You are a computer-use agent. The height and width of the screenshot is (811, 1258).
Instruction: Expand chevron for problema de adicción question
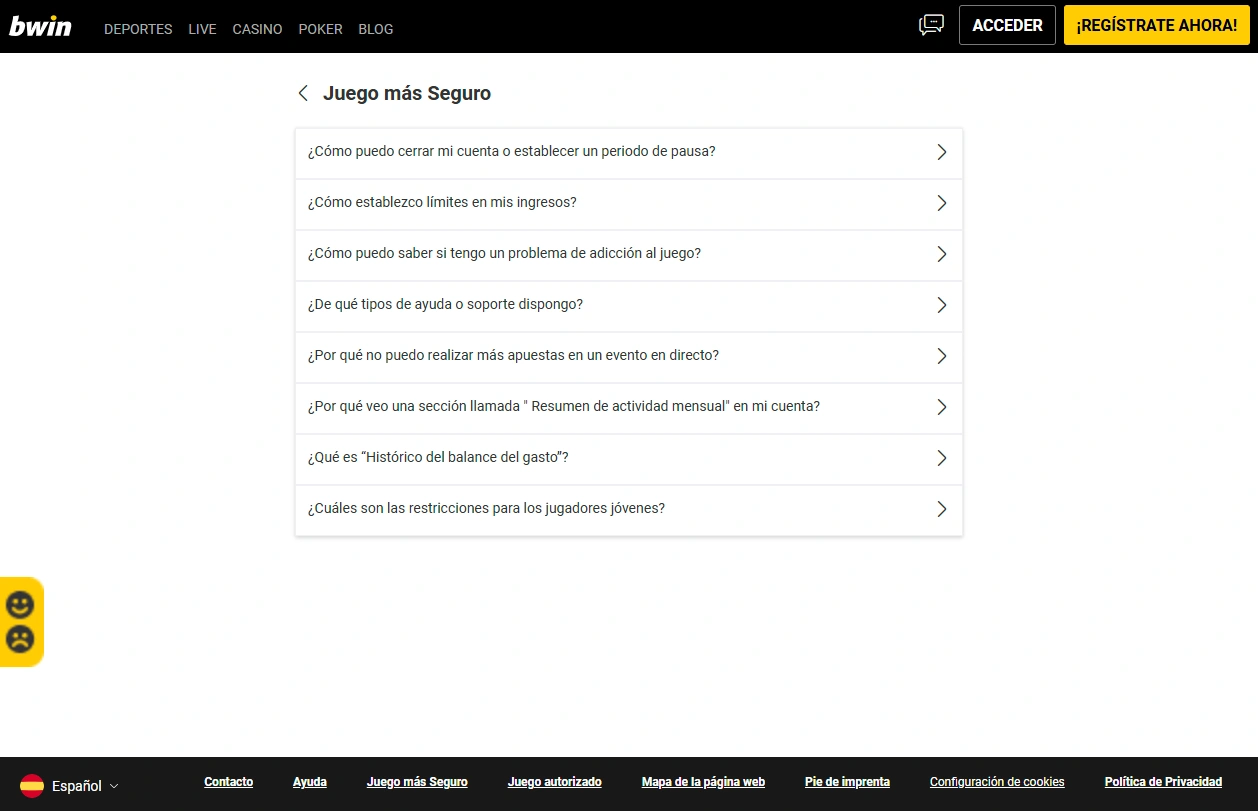(941, 254)
